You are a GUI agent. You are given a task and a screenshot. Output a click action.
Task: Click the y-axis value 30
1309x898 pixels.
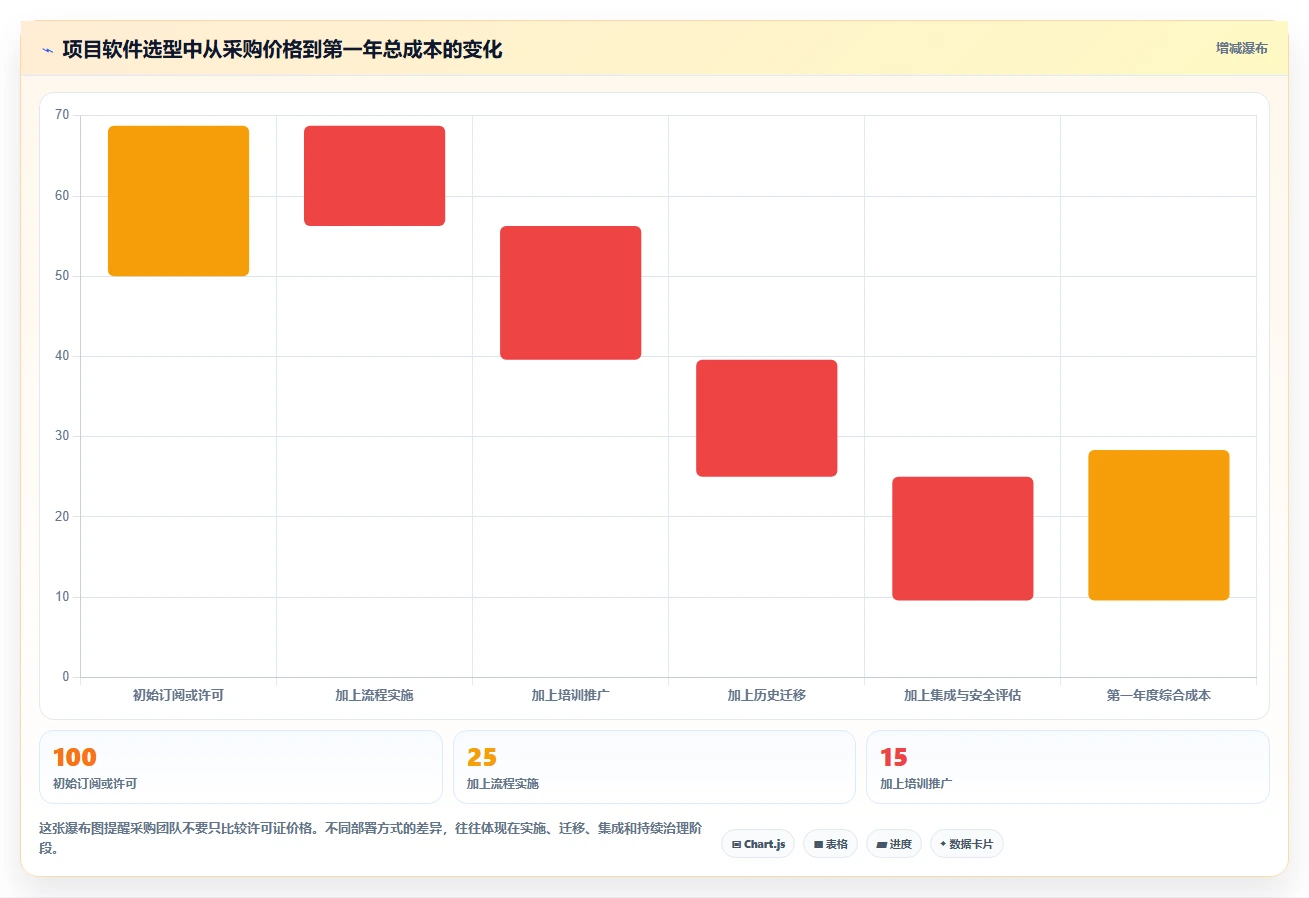click(x=62, y=436)
